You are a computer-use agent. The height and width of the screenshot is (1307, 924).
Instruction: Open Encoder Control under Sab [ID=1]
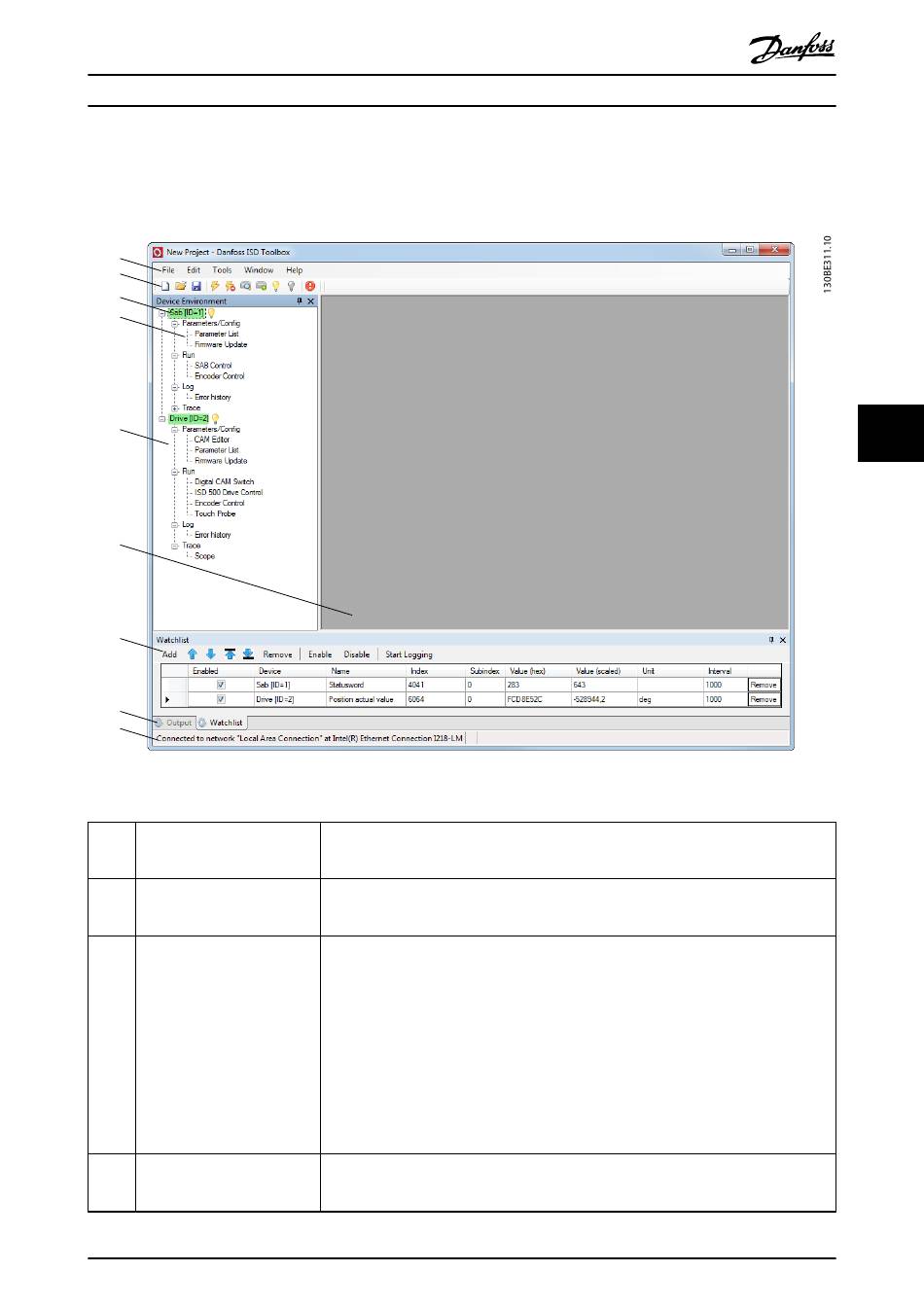(219, 376)
